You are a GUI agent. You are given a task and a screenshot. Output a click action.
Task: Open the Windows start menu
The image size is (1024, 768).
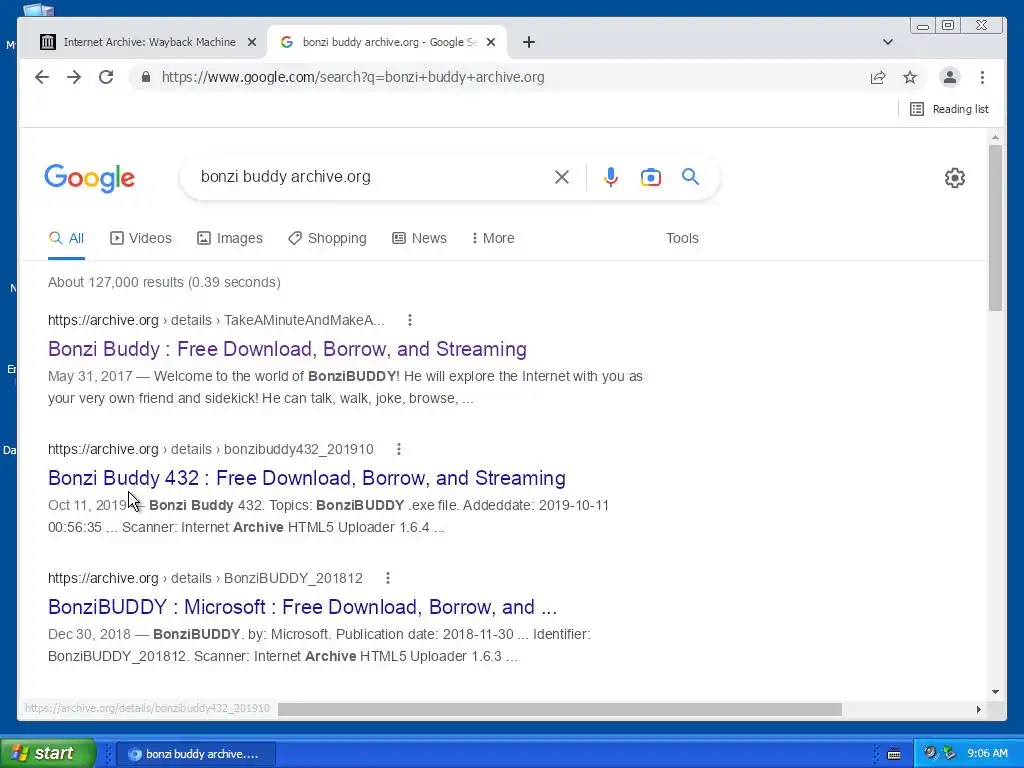[x=48, y=753]
